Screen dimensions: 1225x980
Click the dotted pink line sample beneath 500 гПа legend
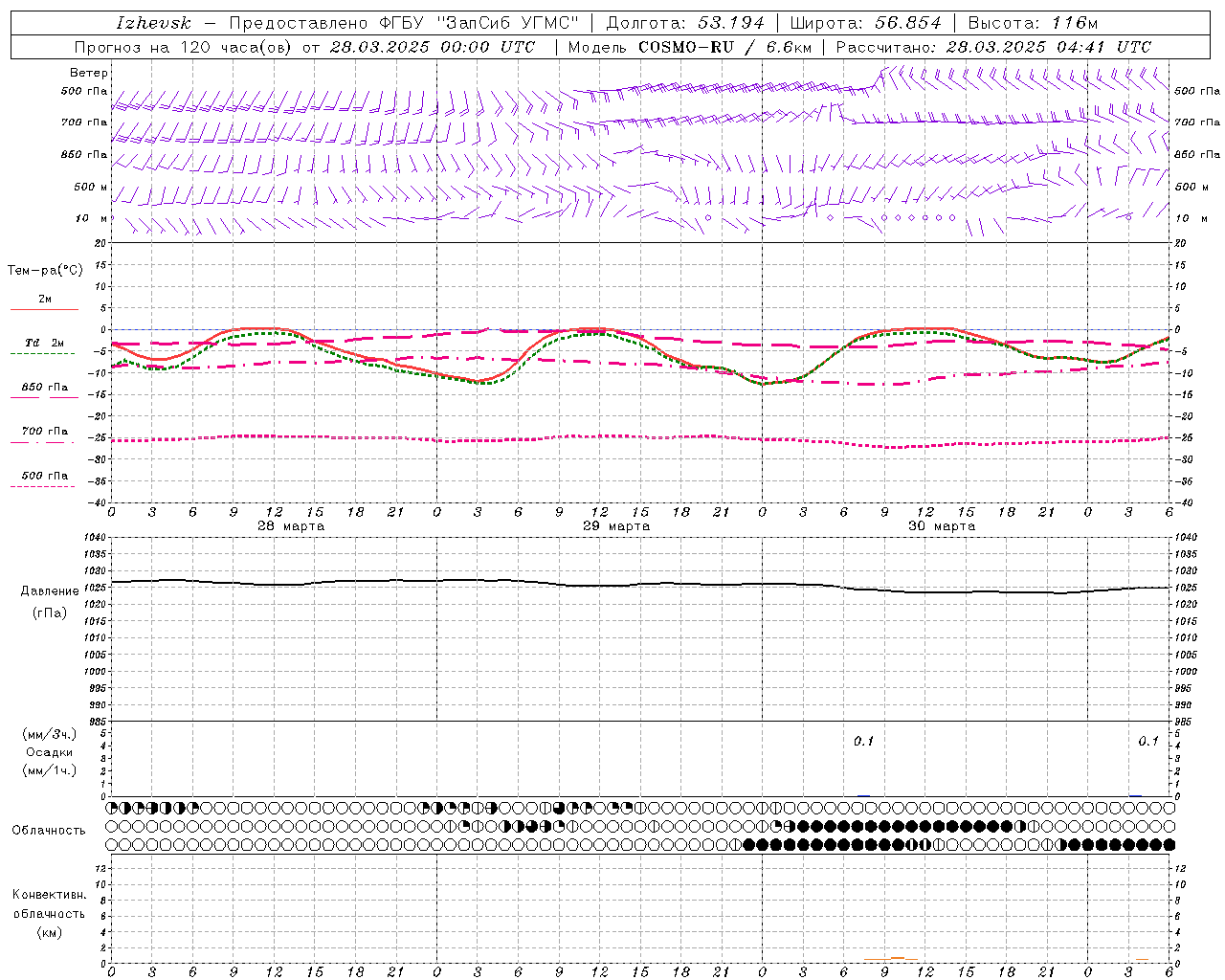(42, 486)
